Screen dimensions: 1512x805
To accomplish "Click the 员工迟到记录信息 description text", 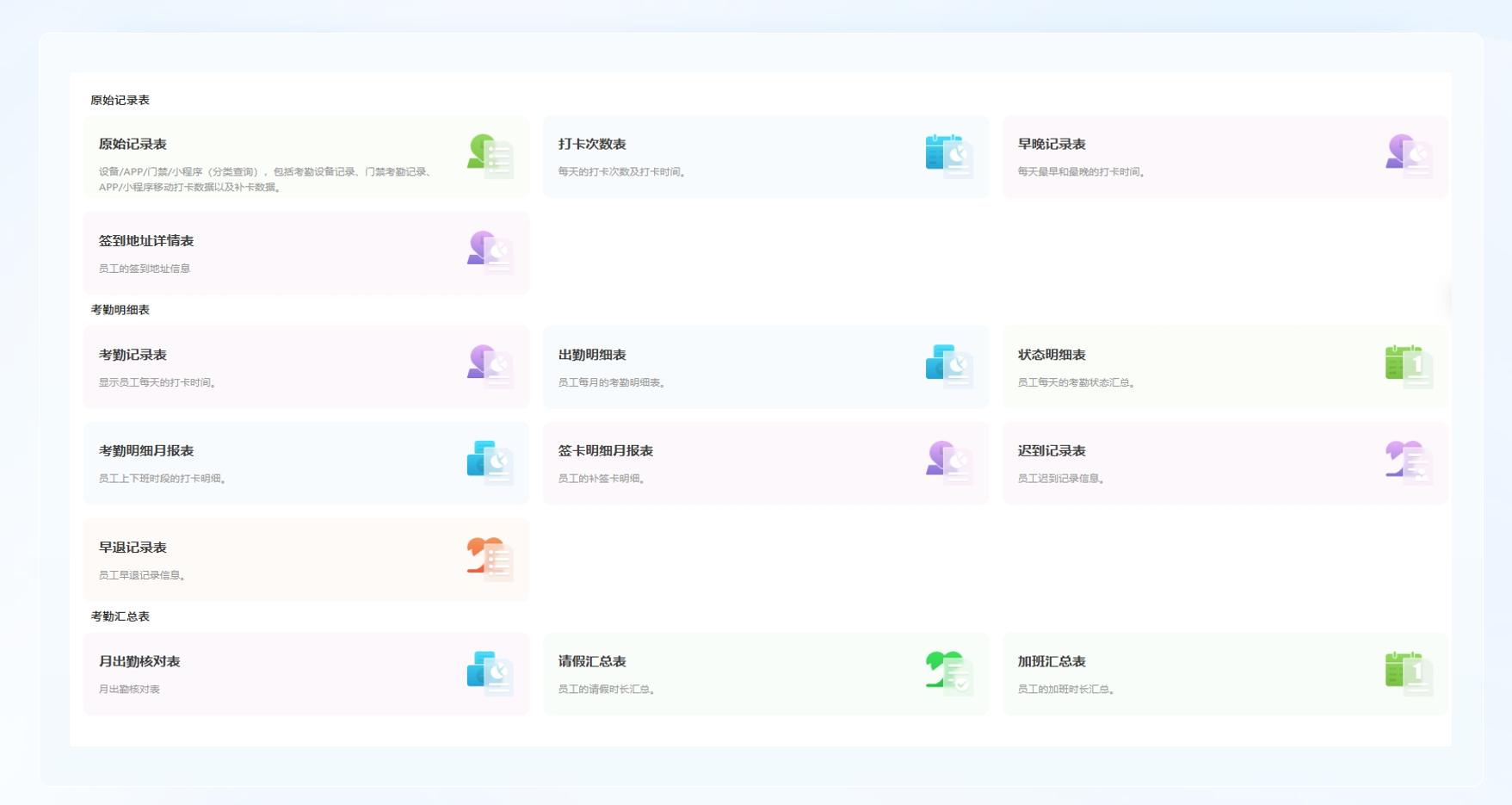I will [1060, 479].
